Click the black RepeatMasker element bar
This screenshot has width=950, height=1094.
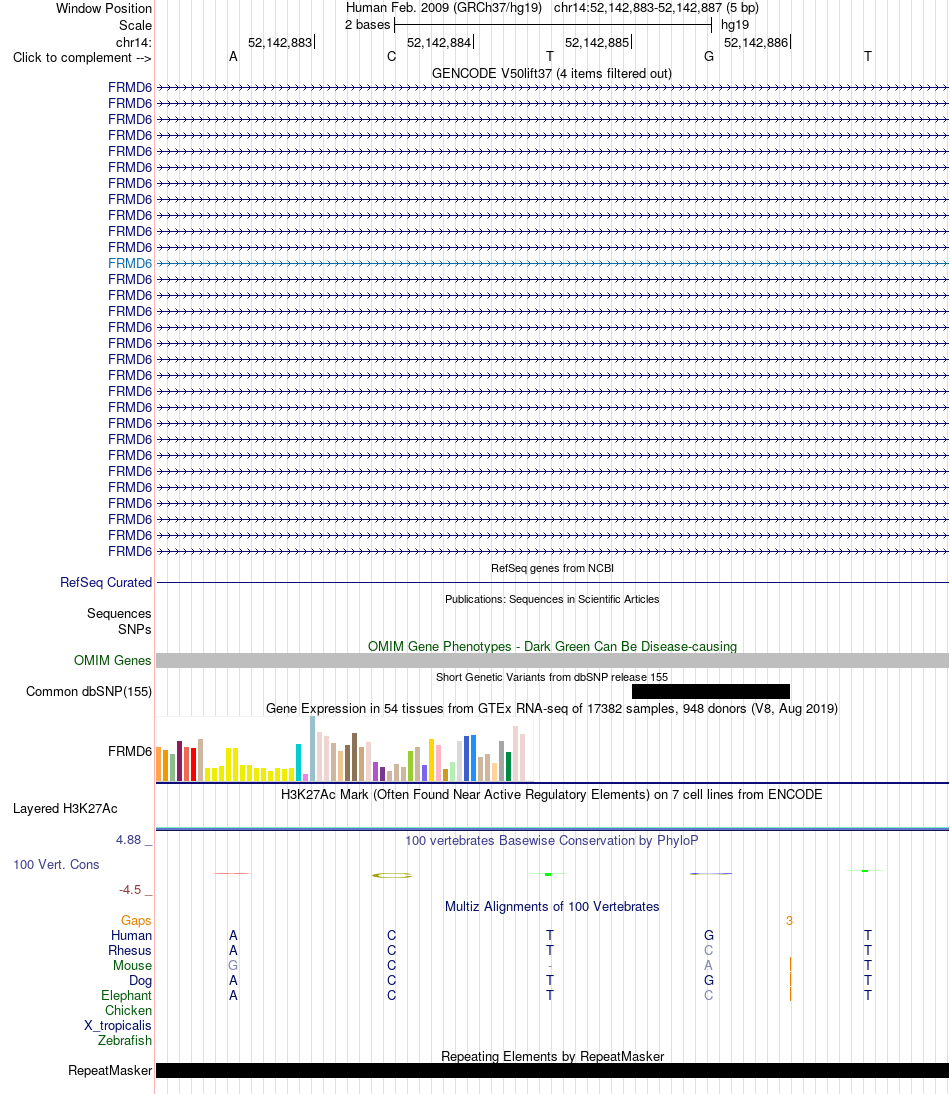click(x=552, y=1070)
